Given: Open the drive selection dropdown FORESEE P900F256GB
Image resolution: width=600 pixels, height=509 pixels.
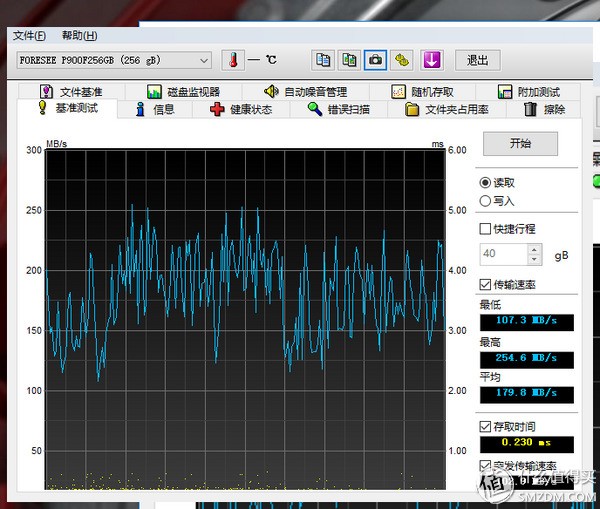Looking at the screenshot, I should click(x=114, y=60).
